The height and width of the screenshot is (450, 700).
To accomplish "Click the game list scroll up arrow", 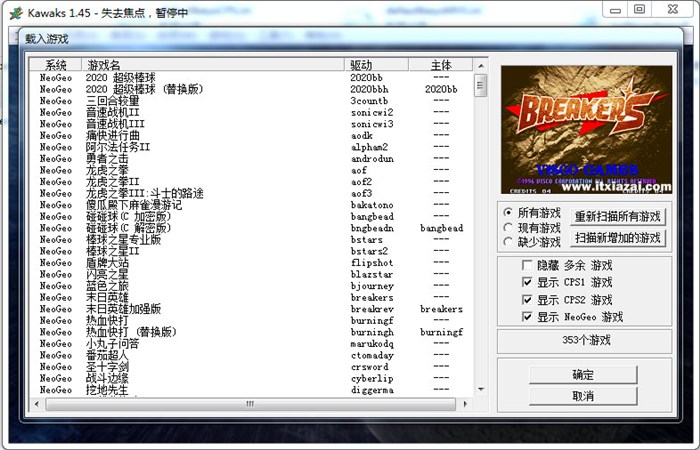I will tap(481, 66).
